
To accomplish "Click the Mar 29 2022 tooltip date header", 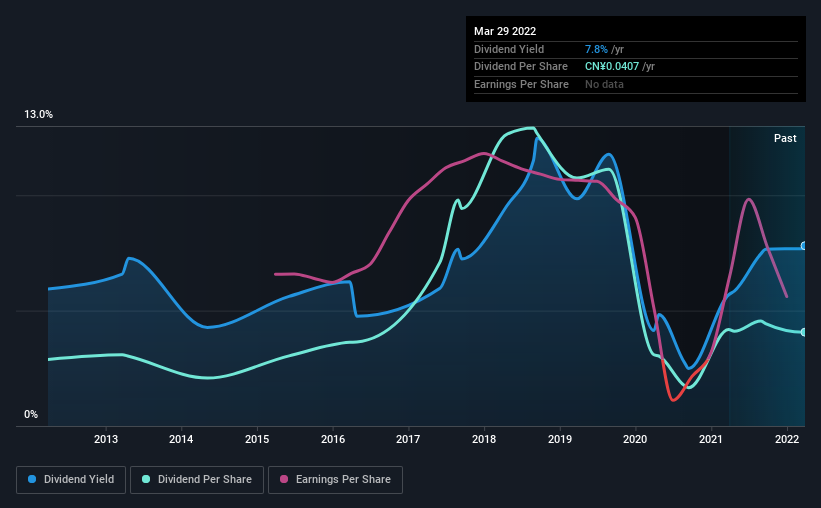I will click(505, 31).
